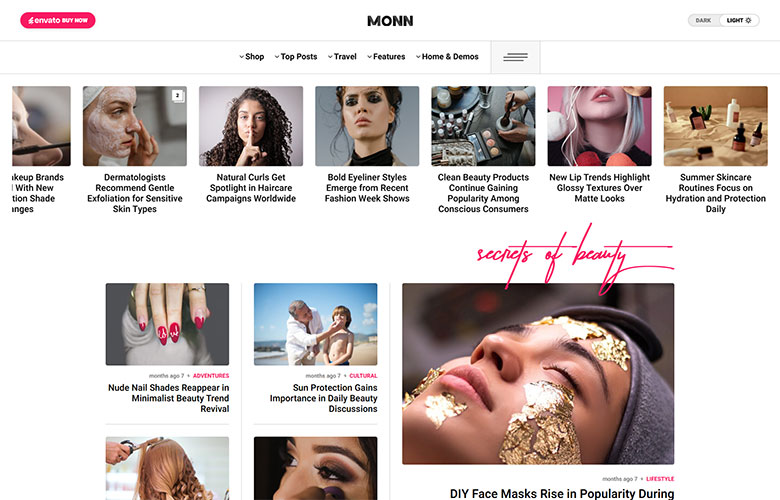Click the MONN site logo
The image size is (780, 500).
pyautogui.click(x=390, y=21)
